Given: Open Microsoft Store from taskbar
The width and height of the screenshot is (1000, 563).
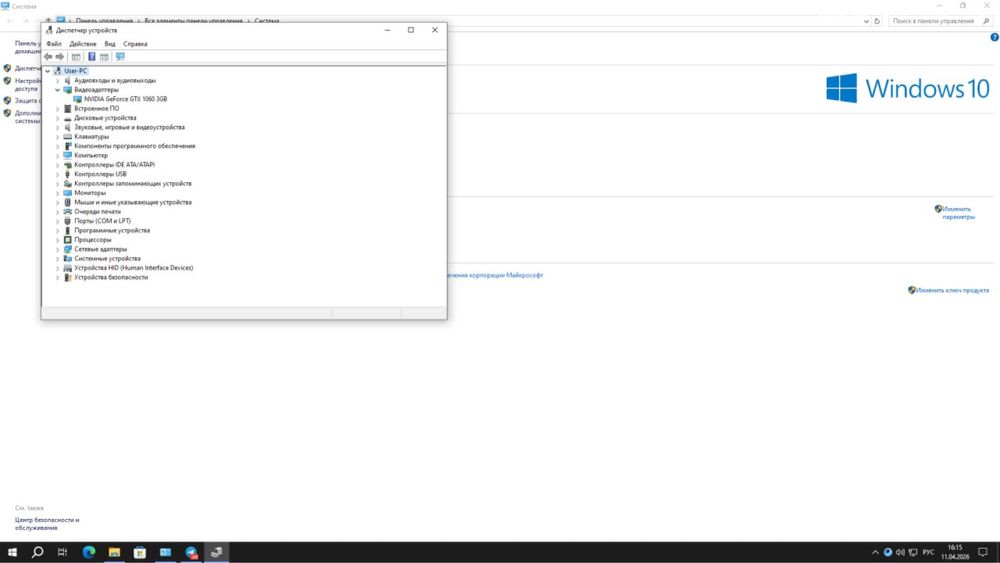Looking at the screenshot, I should (140, 552).
